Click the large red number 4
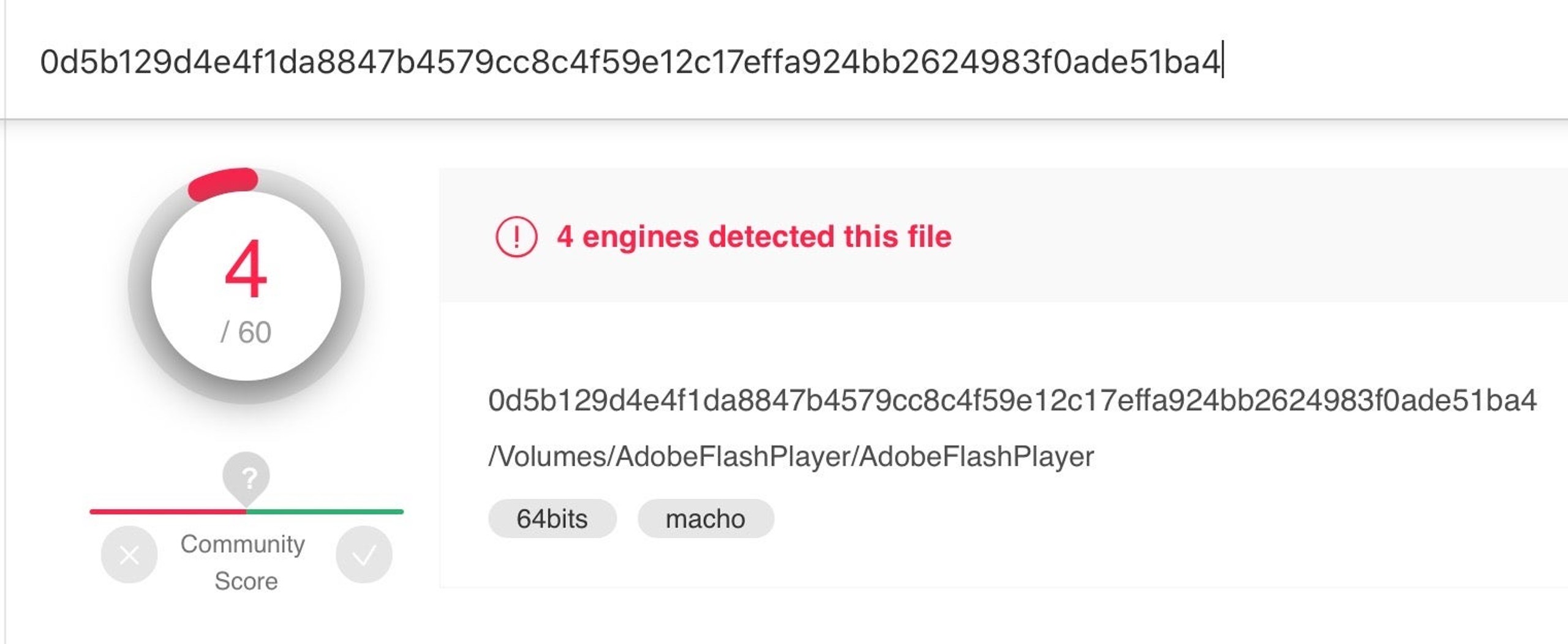The width and height of the screenshot is (1568, 644). pos(246,269)
